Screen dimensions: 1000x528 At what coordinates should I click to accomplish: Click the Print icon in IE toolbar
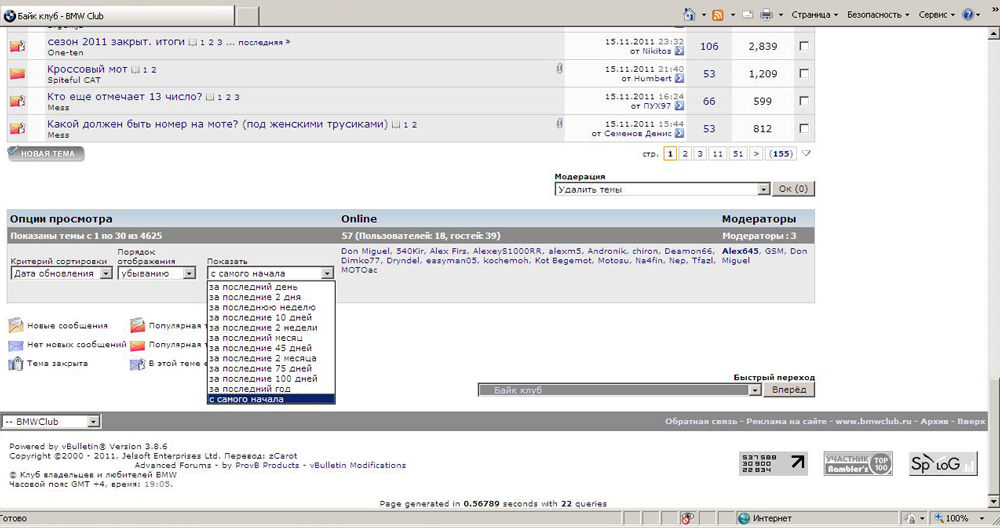pyautogui.click(x=767, y=15)
